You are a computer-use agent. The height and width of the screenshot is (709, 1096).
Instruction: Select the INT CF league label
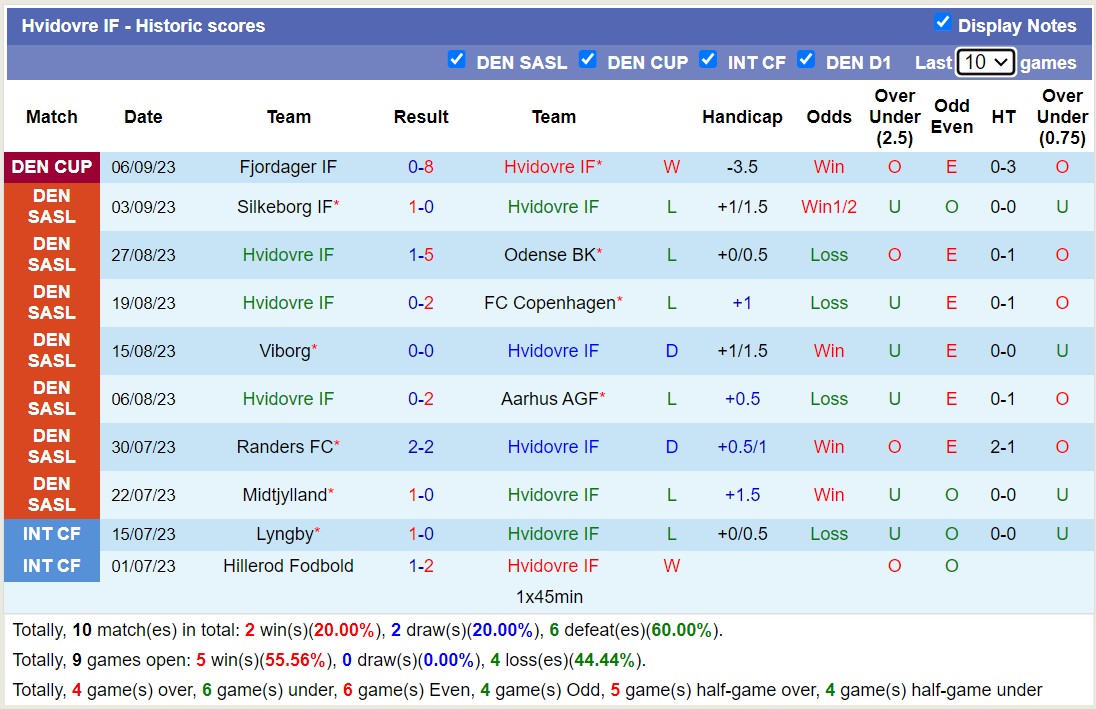52,534
